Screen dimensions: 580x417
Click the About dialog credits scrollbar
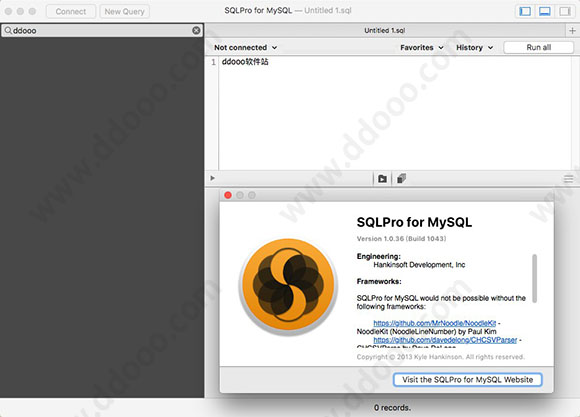(535, 278)
